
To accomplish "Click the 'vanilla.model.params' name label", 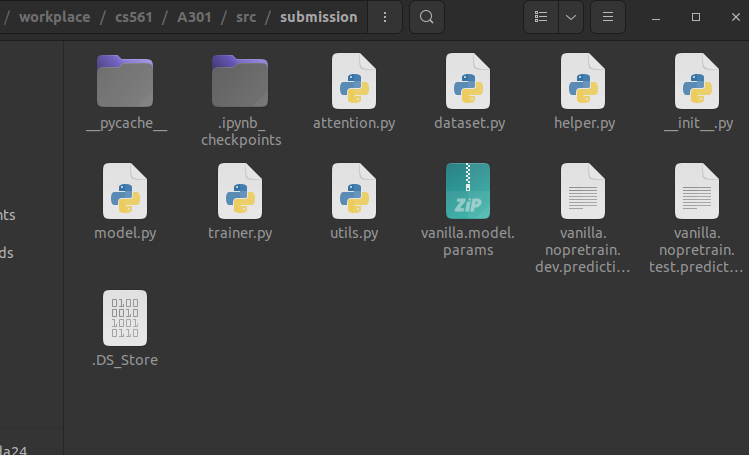I will click(x=468, y=242).
